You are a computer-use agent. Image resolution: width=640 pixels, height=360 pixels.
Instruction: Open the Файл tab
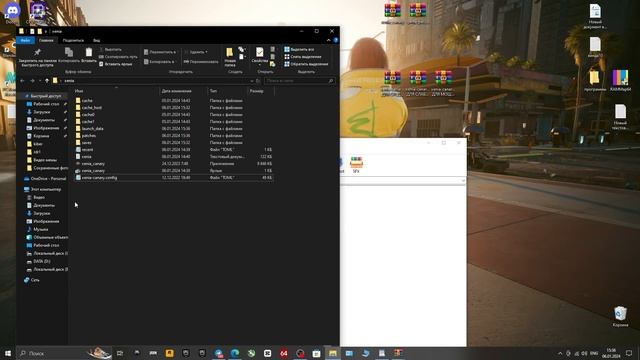[x=25, y=40]
